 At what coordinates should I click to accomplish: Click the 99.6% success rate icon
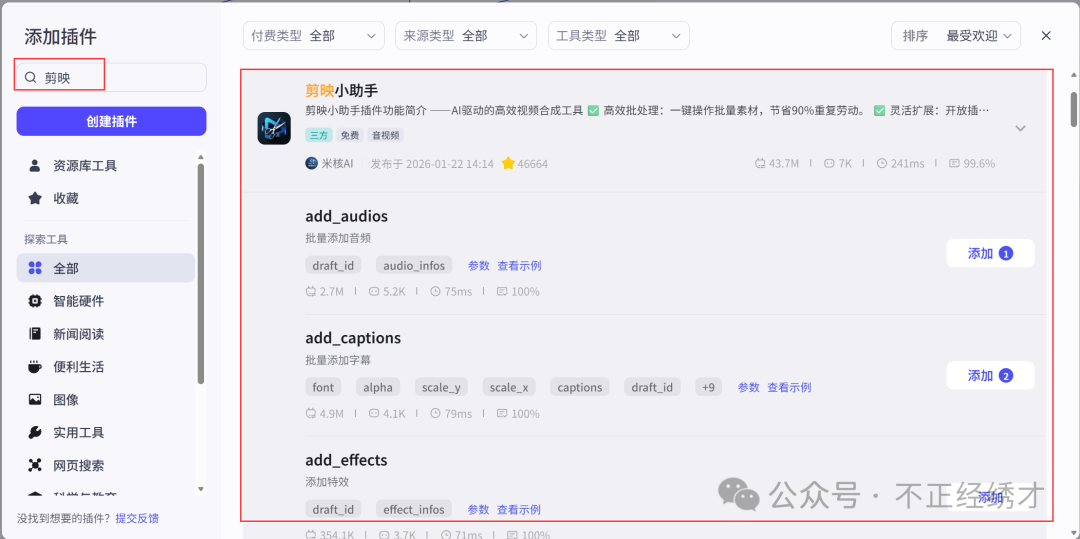point(954,164)
